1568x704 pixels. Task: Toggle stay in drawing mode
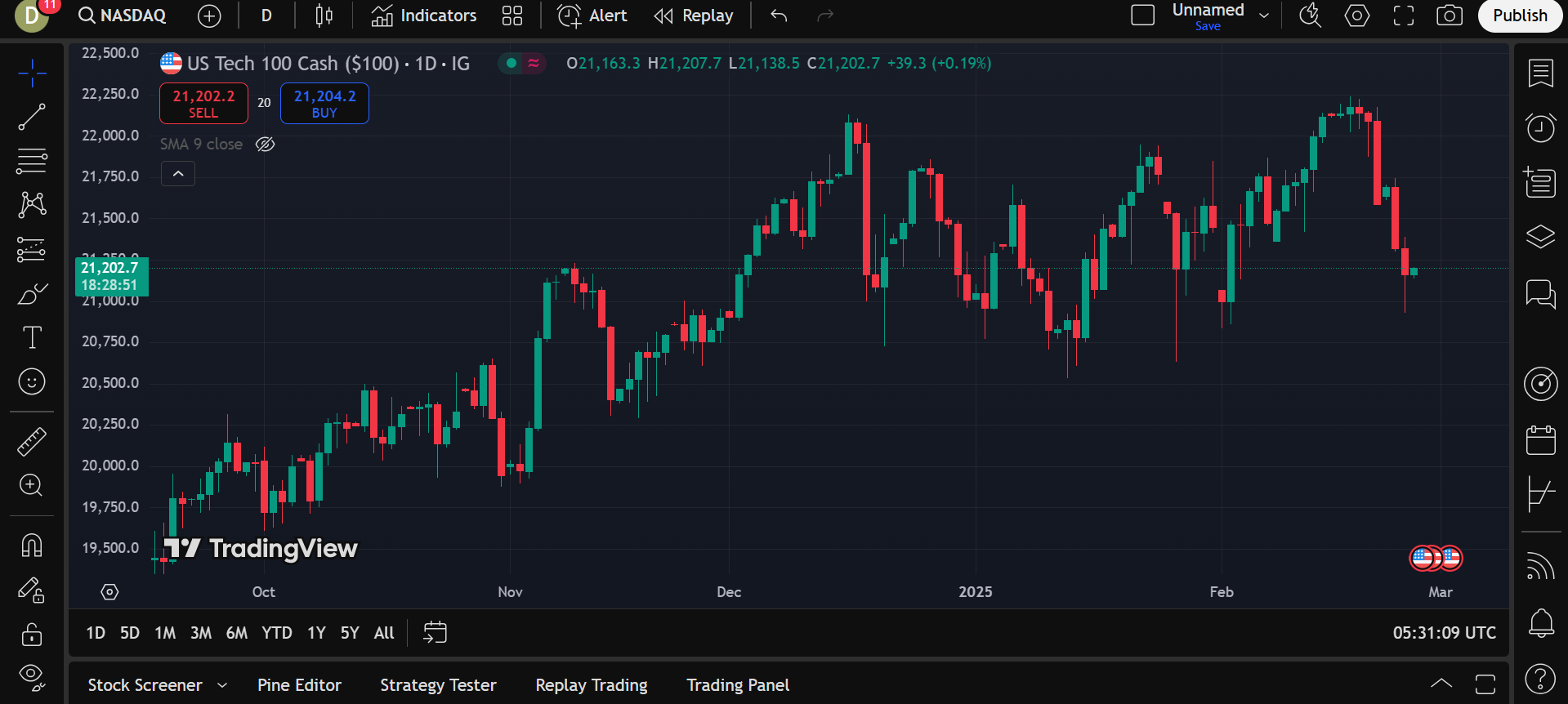pos(32,589)
